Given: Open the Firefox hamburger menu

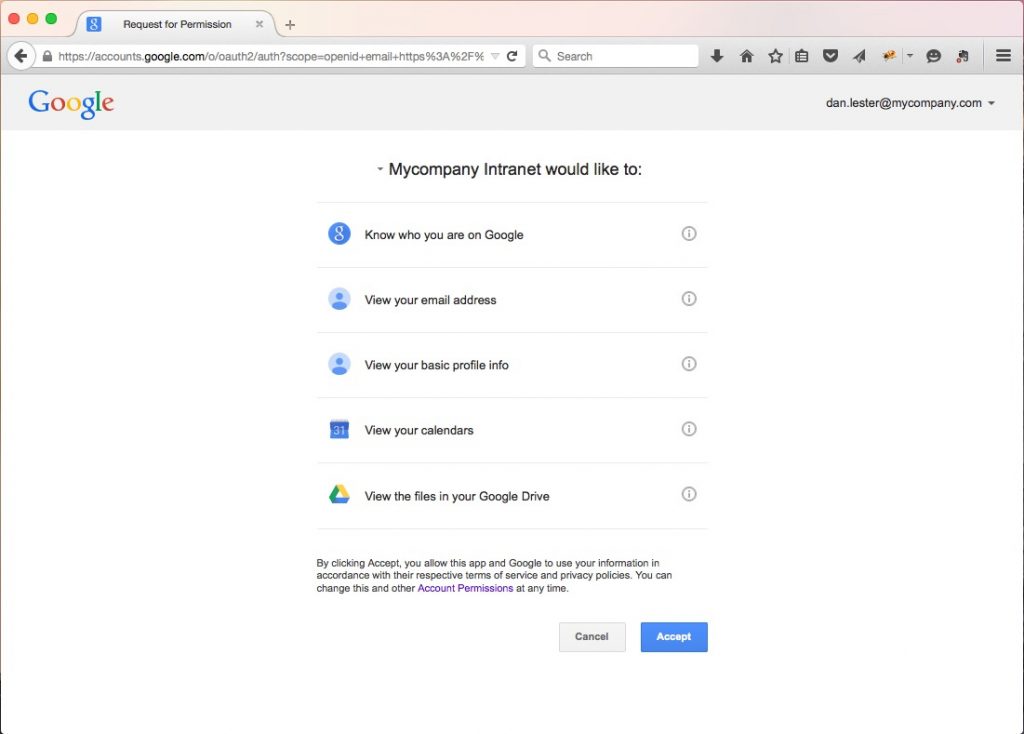Looking at the screenshot, I should point(1003,56).
